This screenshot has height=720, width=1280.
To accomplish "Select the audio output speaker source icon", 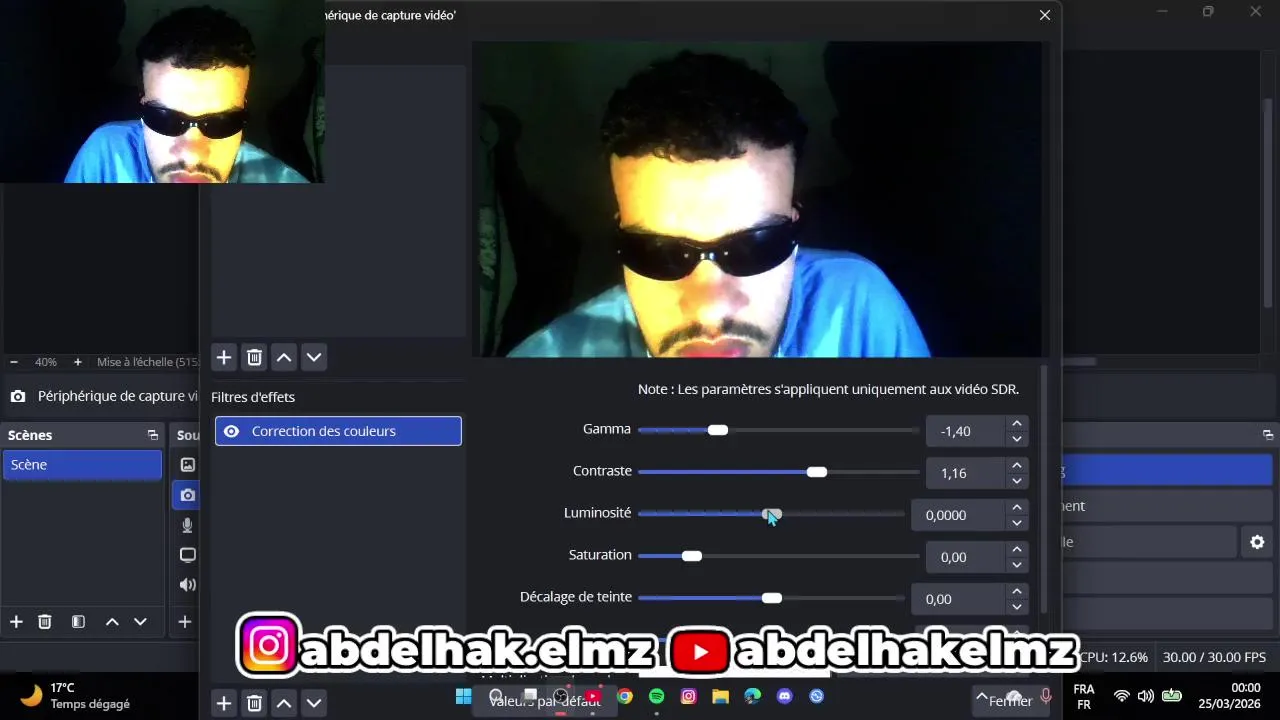I will 187,585.
